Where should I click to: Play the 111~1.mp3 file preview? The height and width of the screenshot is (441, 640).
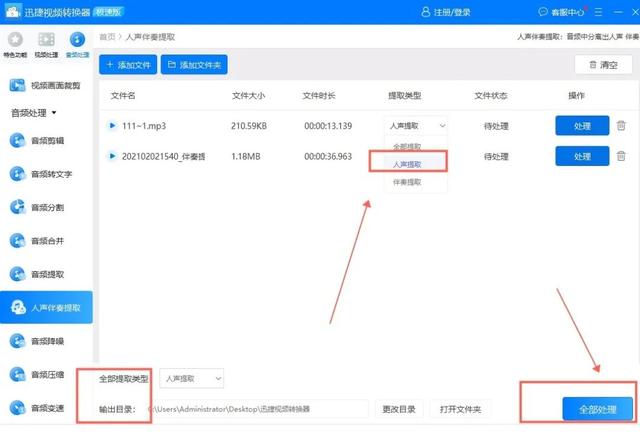click(112, 125)
